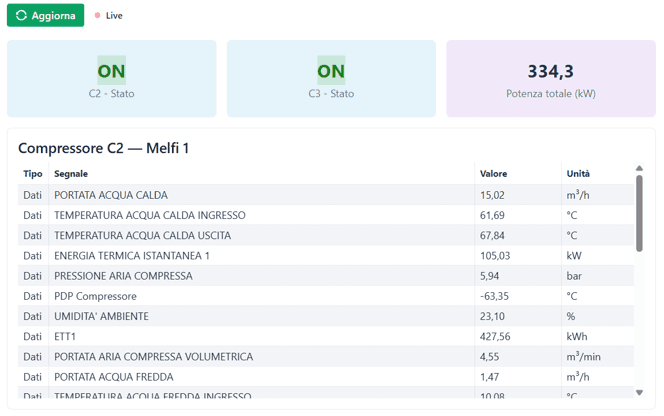Click the Unità column header
This screenshot has height=416, width=664.
tap(578, 174)
